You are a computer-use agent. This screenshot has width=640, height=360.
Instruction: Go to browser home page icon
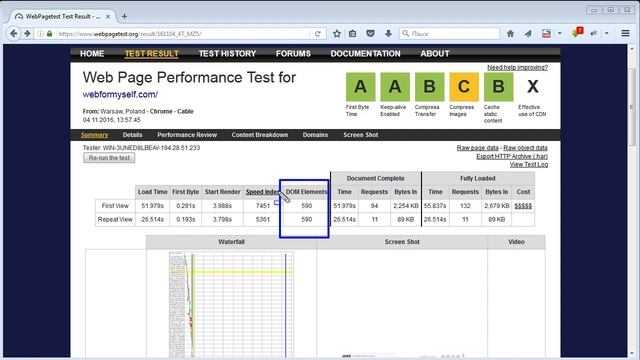point(510,34)
